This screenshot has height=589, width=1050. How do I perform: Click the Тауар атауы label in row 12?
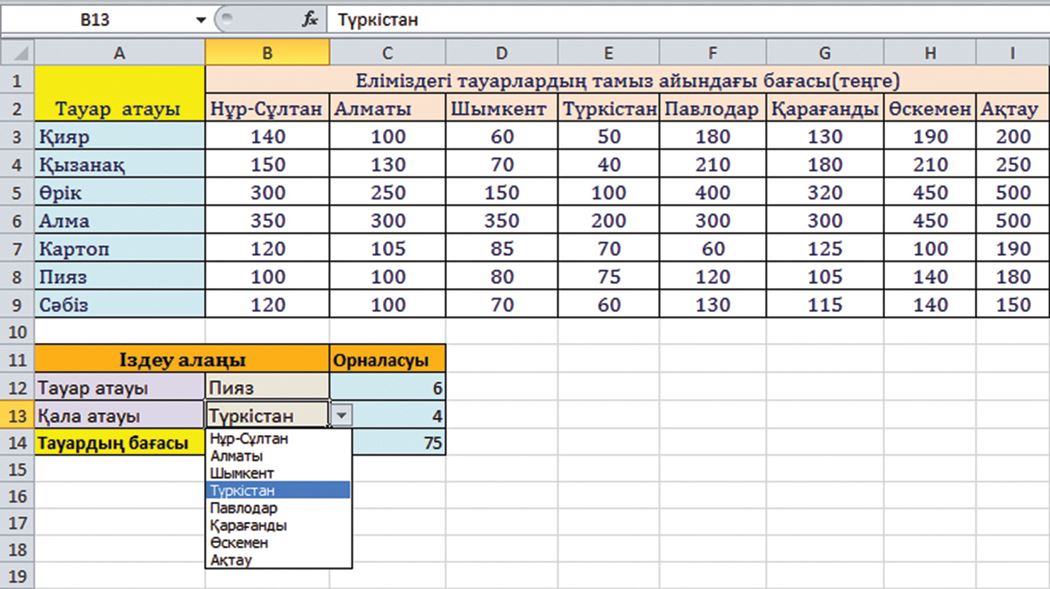point(119,388)
